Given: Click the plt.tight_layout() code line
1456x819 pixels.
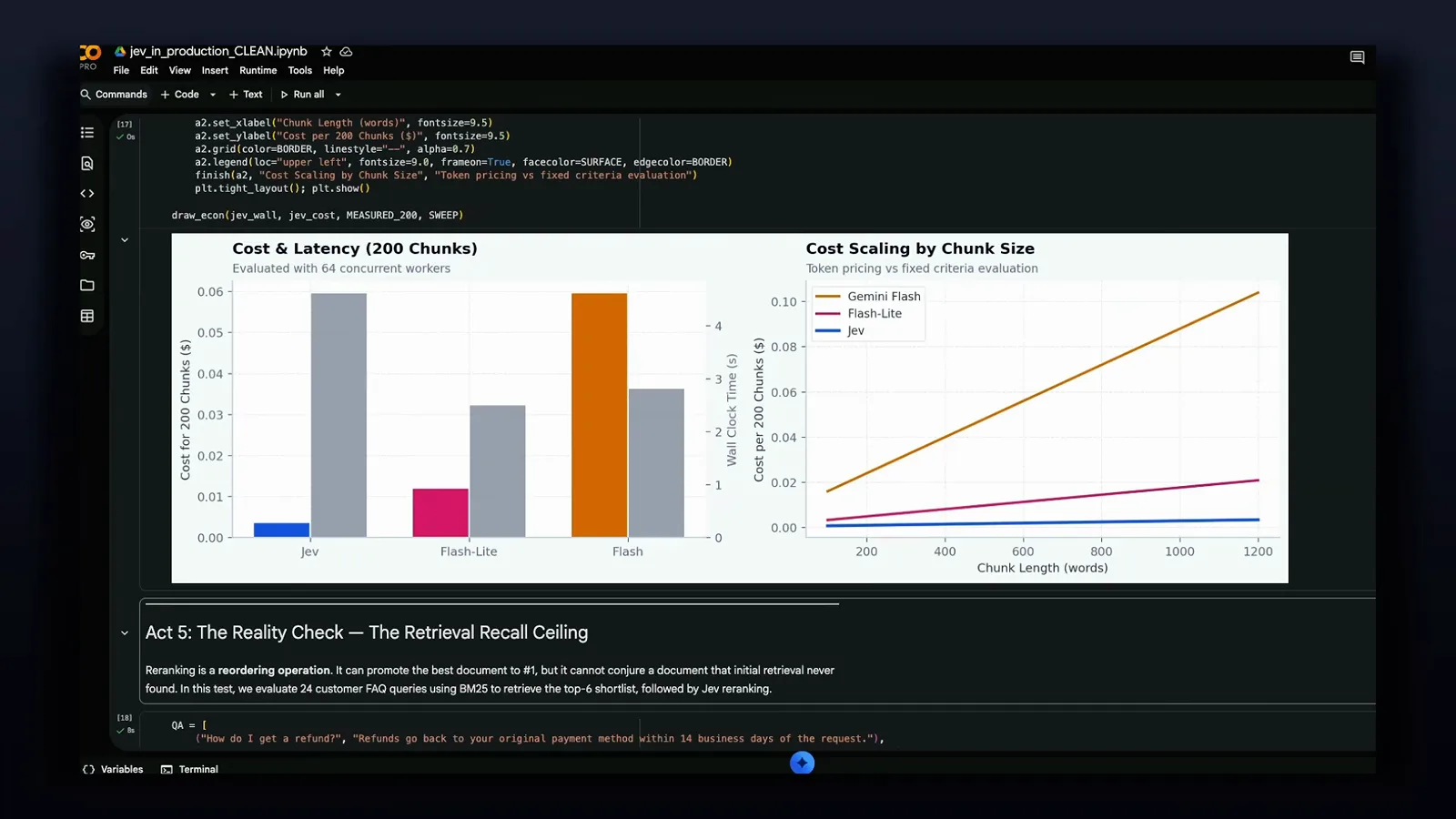Looking at the screenshot, I should [x=282, y=188].
